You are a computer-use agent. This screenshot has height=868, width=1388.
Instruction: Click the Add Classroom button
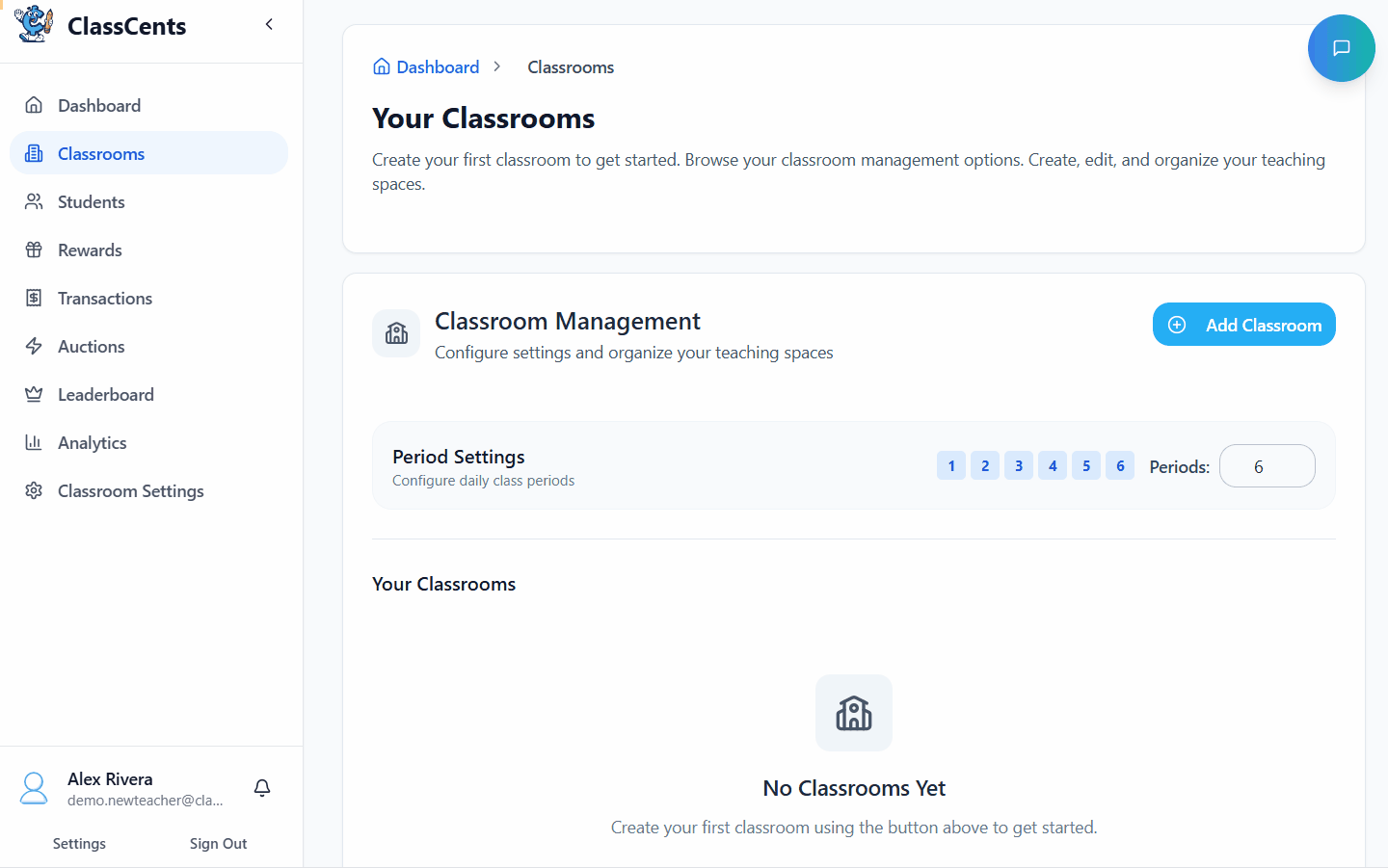point(1243,325)
